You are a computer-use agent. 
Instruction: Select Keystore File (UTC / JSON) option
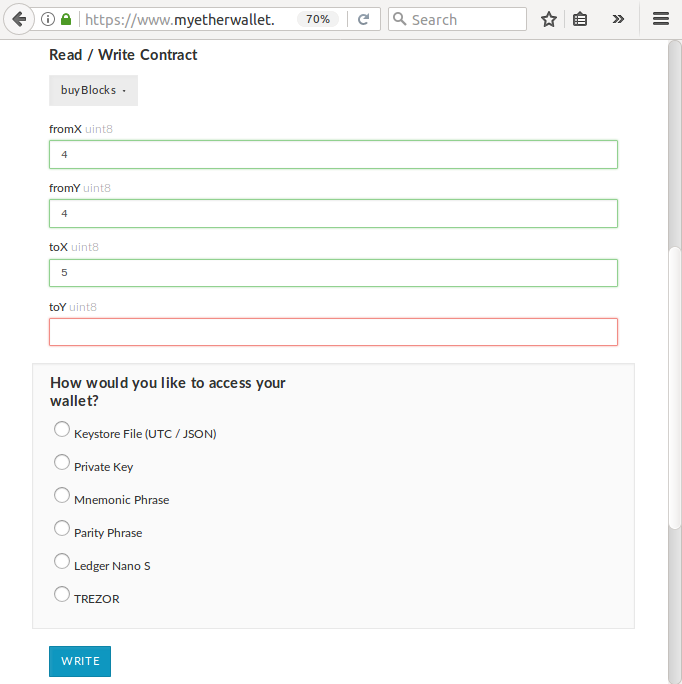pyautogui.click(x=62, y=430)
